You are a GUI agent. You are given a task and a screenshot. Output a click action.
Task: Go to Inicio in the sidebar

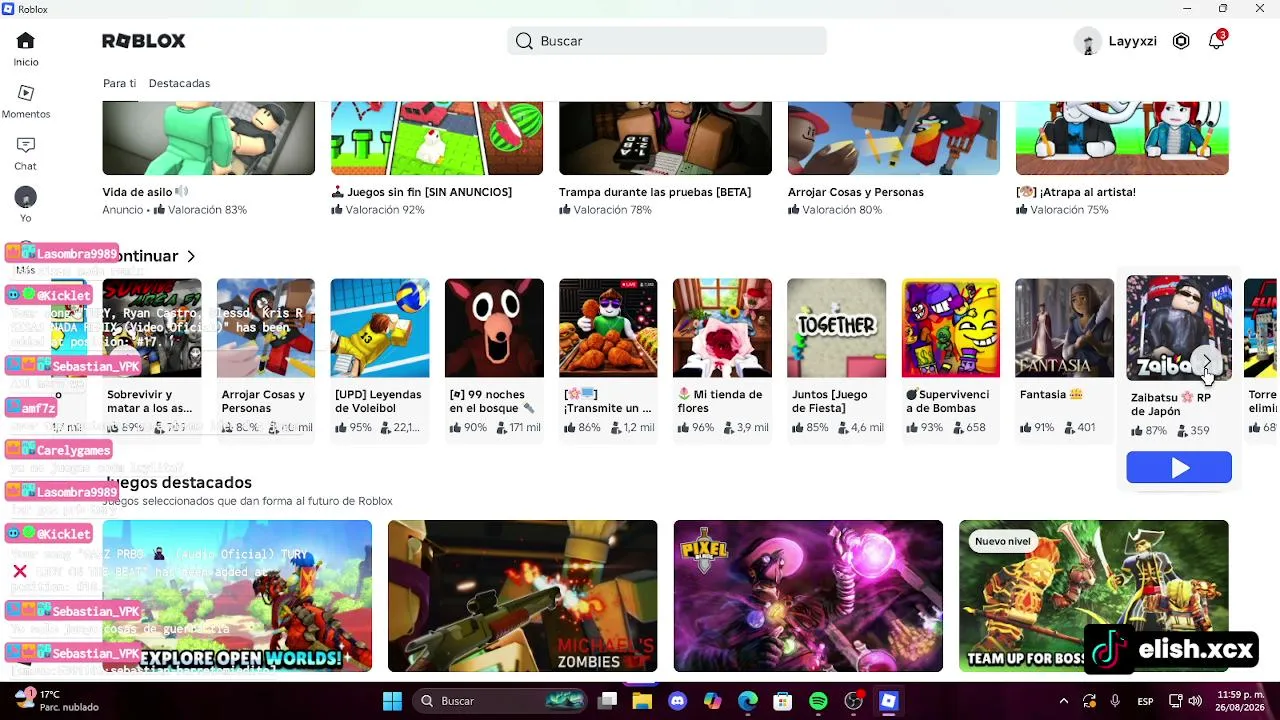click(x=26, y=48)
